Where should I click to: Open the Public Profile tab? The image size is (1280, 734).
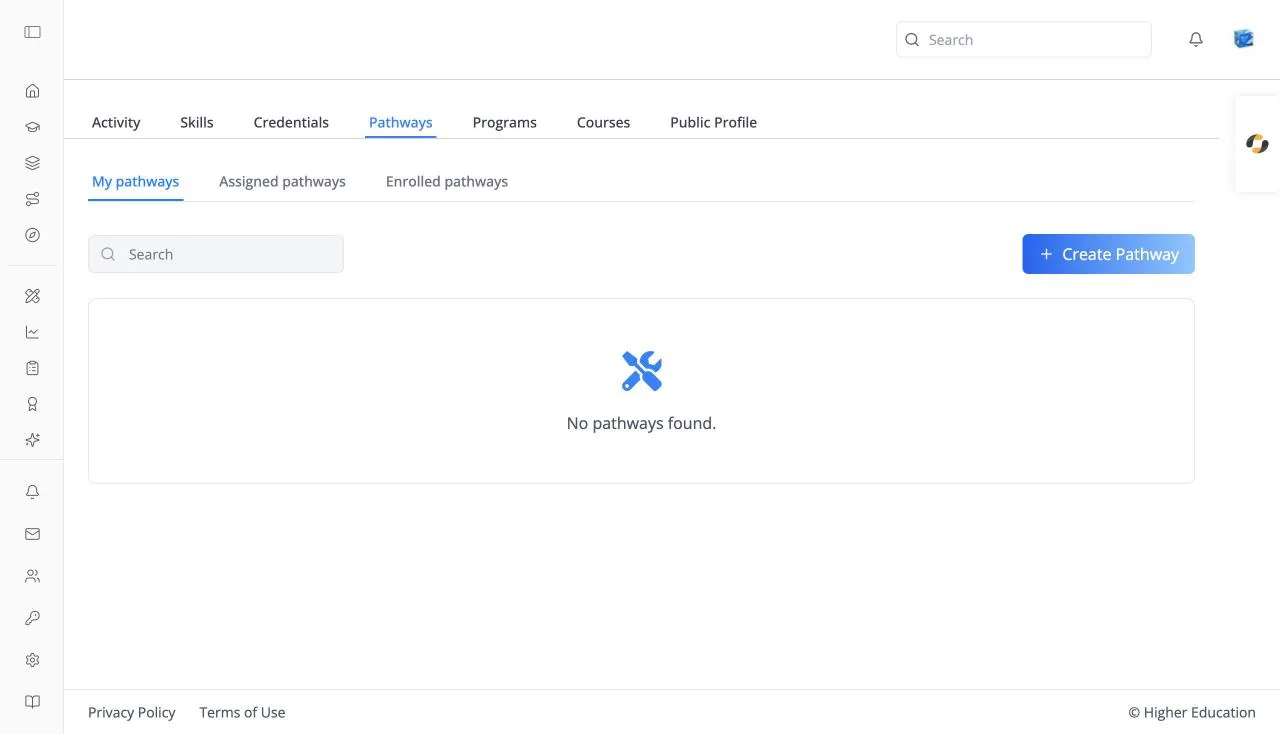pos(714,122)
